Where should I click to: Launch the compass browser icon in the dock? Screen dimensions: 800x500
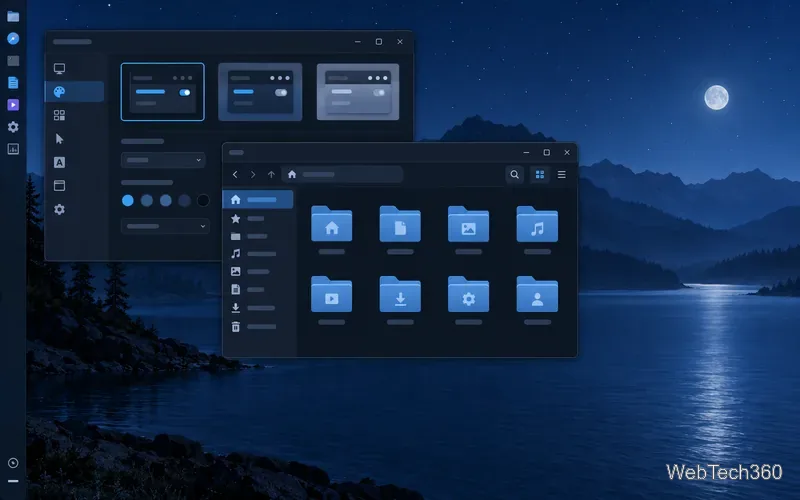click(x=13, y=39)
